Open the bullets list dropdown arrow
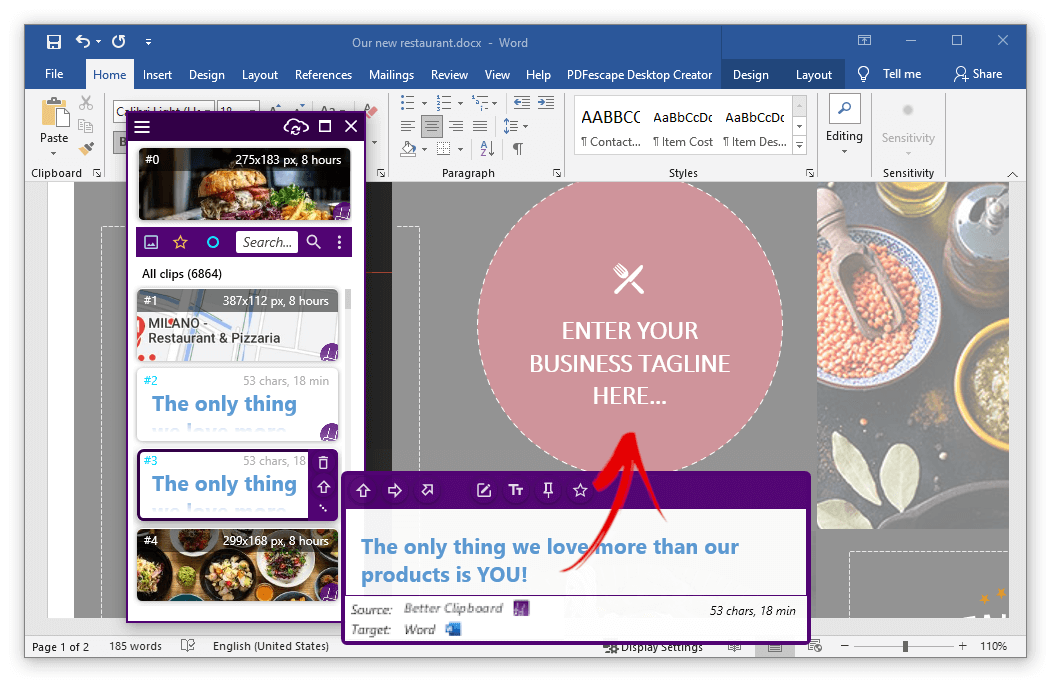The image size is (1051, 682). click(424, 103)
